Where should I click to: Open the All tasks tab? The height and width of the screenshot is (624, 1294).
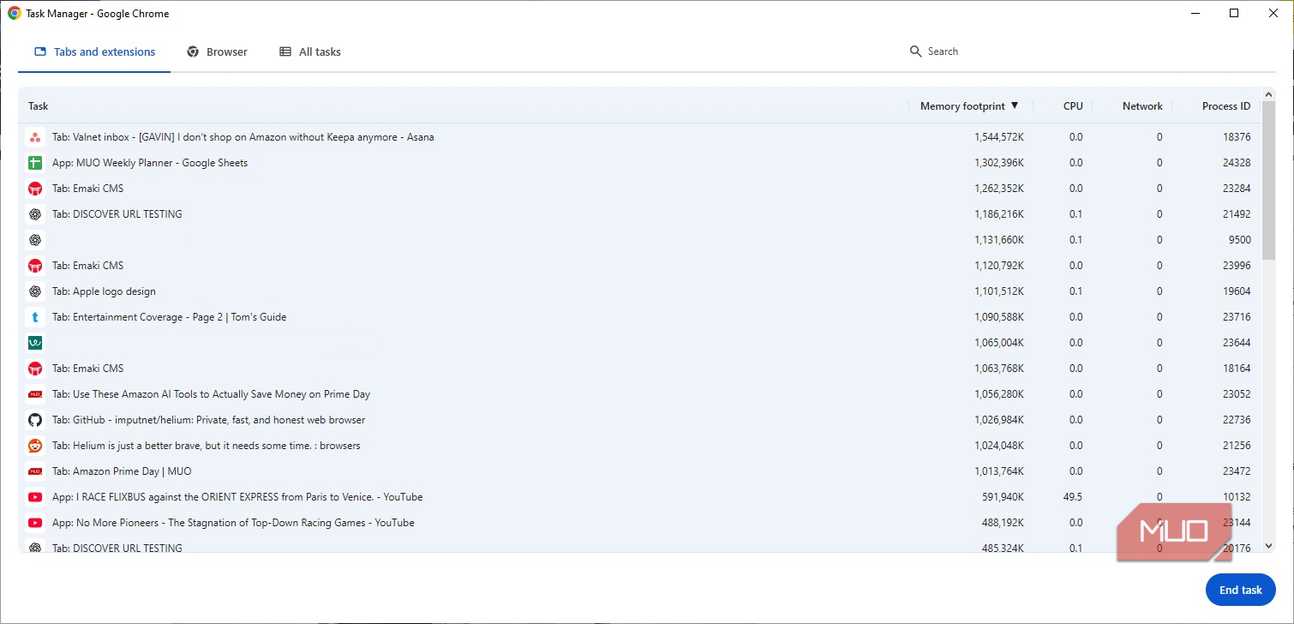tap(310, 52)
